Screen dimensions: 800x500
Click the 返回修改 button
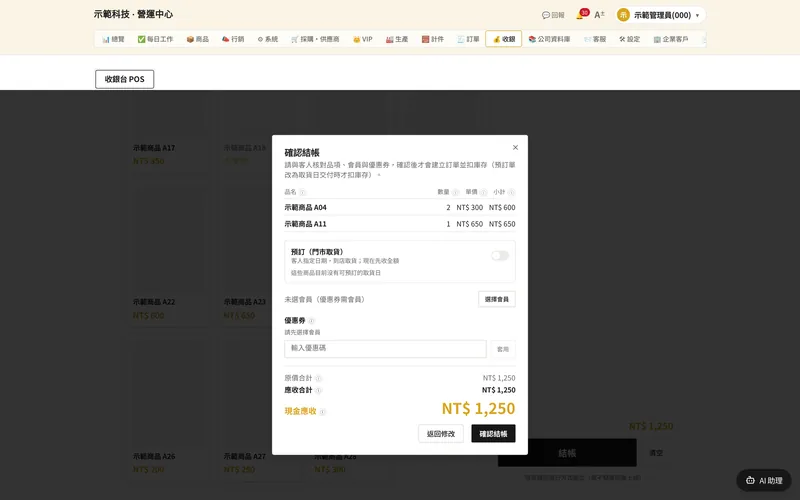[x=441, y=434]
